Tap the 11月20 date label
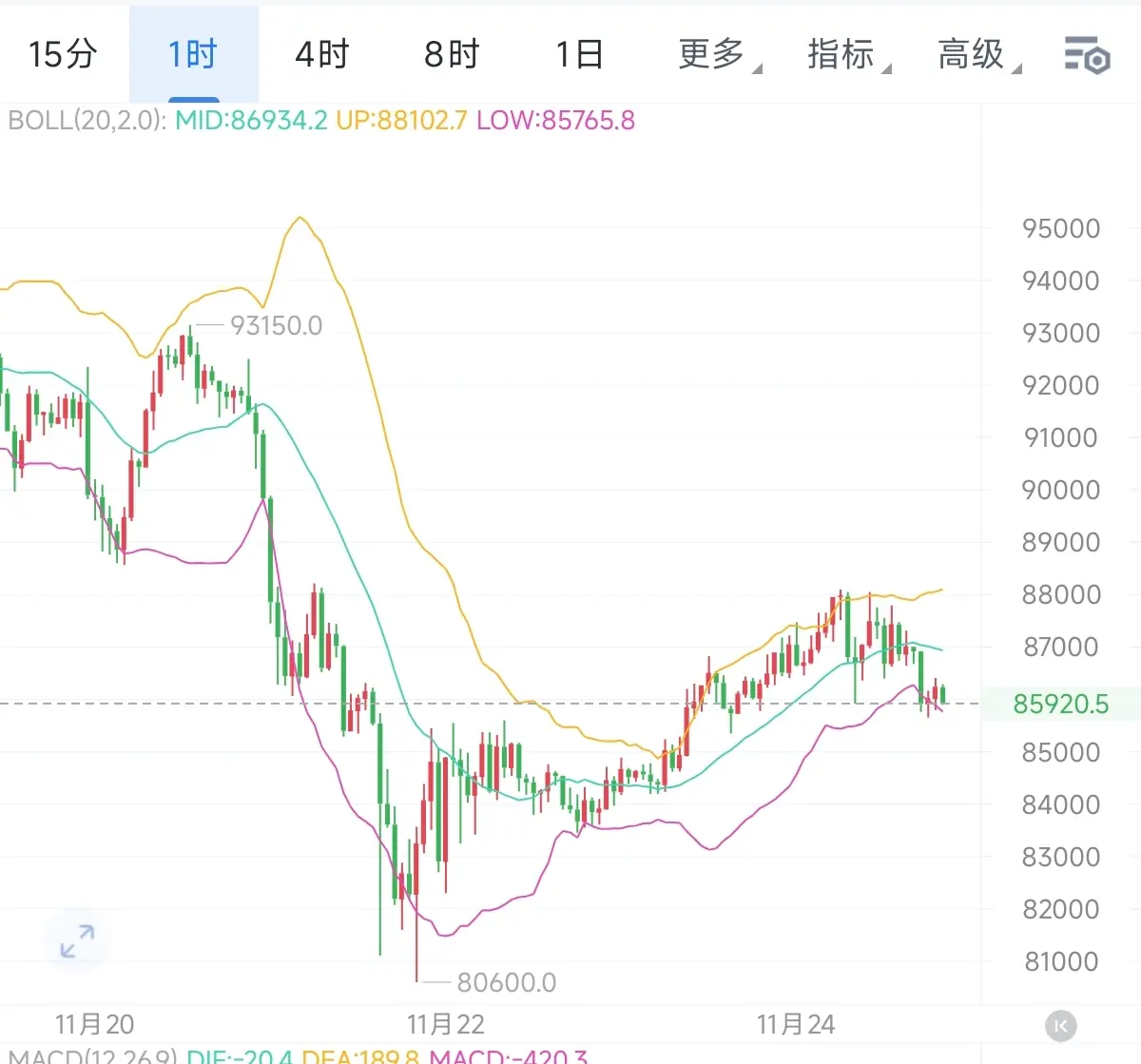This screenshot has width=1141, height=1064. 94,1024
